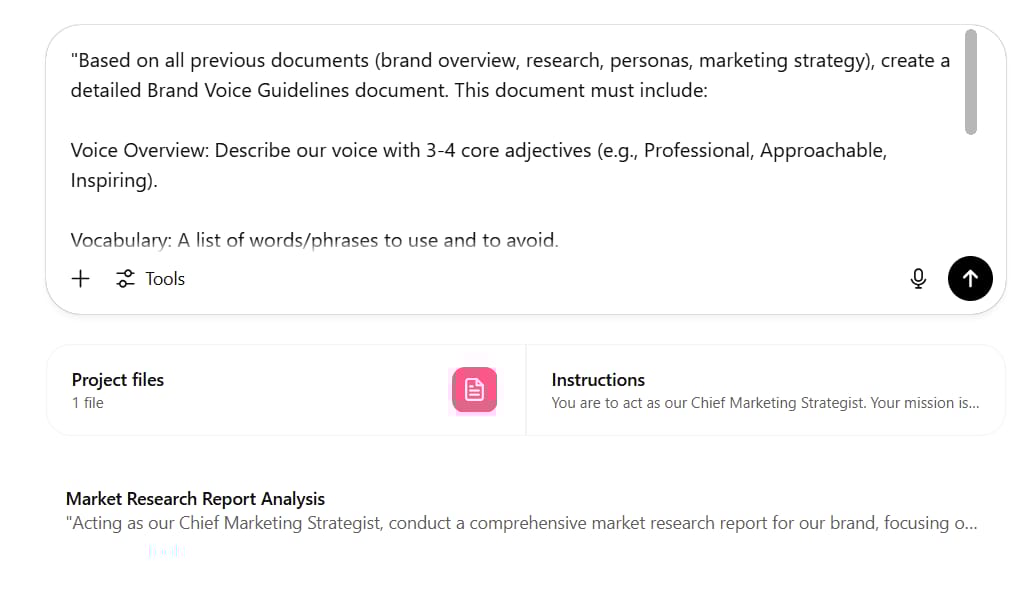The width and height of the screenshot is (1035, 592).
Task: Open the Instructions heading
Action: pyautogui.click(x=598, y=380)
